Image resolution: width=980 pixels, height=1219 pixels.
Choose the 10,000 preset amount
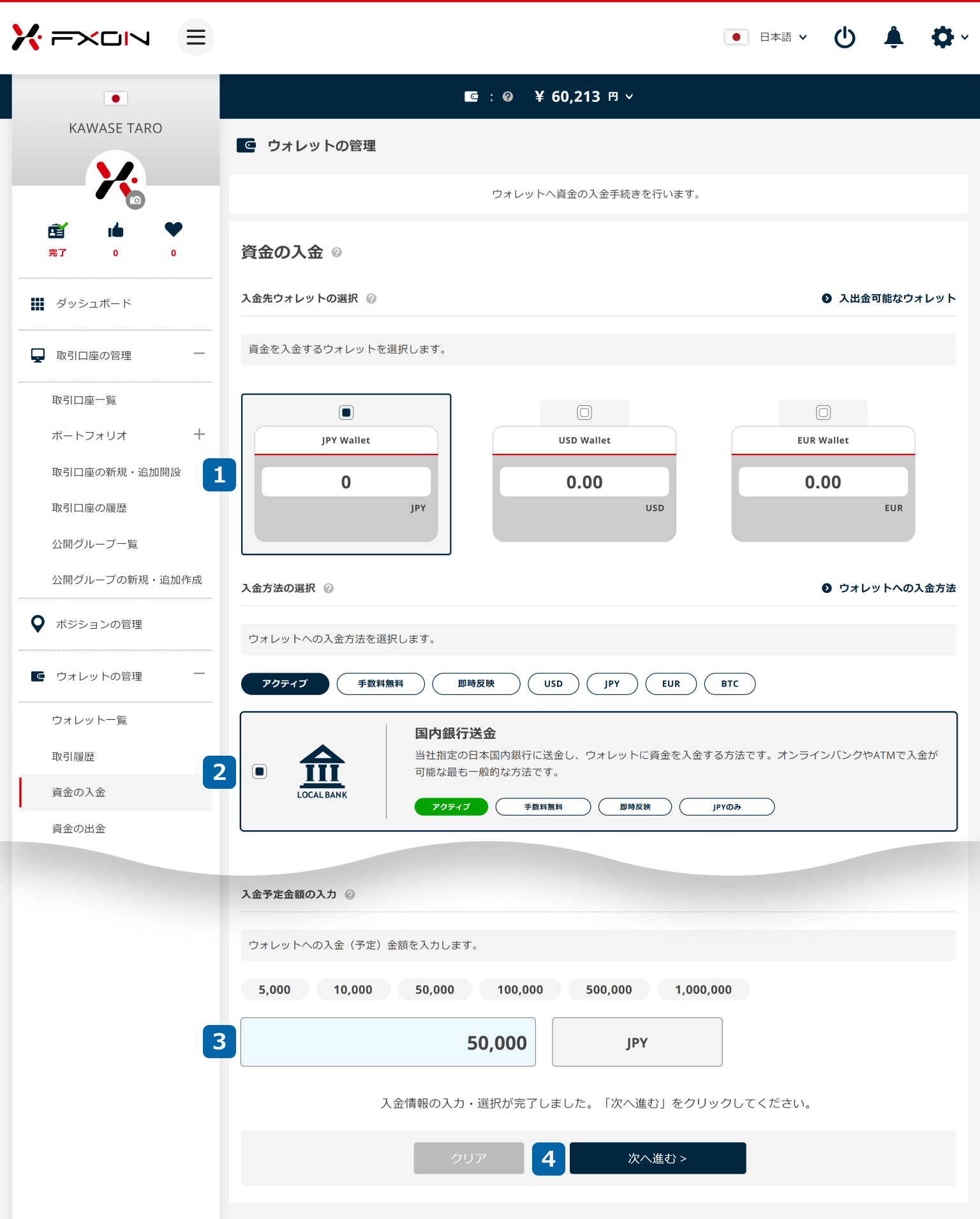pyautogui.click(x=353, y=990)
